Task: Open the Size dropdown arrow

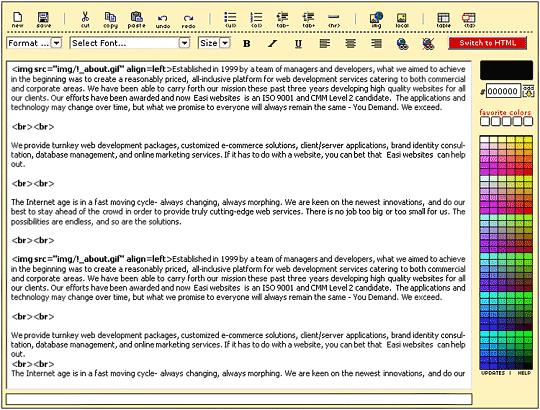Action: click(x=225, y=43)
